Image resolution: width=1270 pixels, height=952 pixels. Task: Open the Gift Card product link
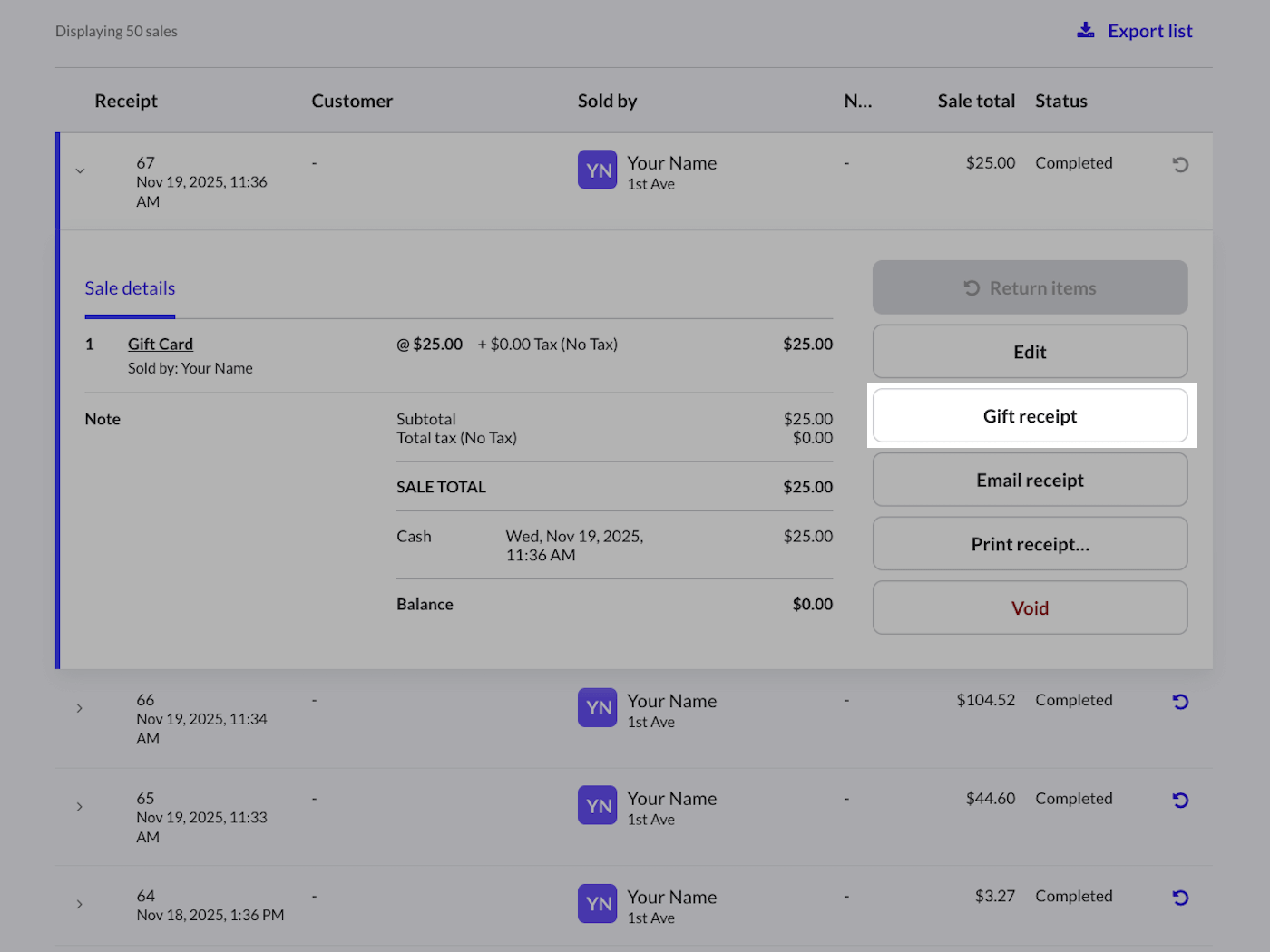(x=161, y=345)
